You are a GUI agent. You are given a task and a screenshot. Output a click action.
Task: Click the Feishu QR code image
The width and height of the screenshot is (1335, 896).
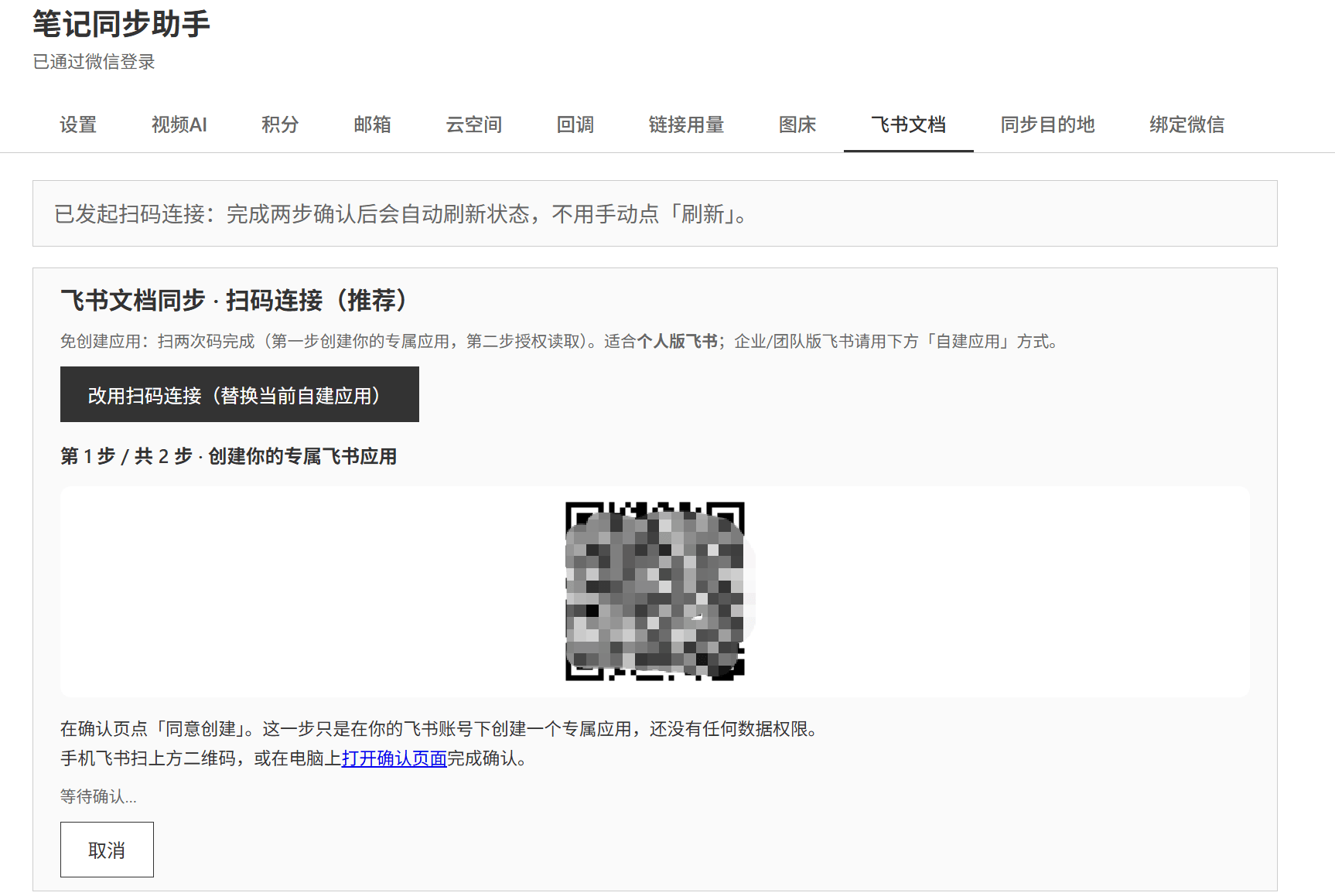655,591
